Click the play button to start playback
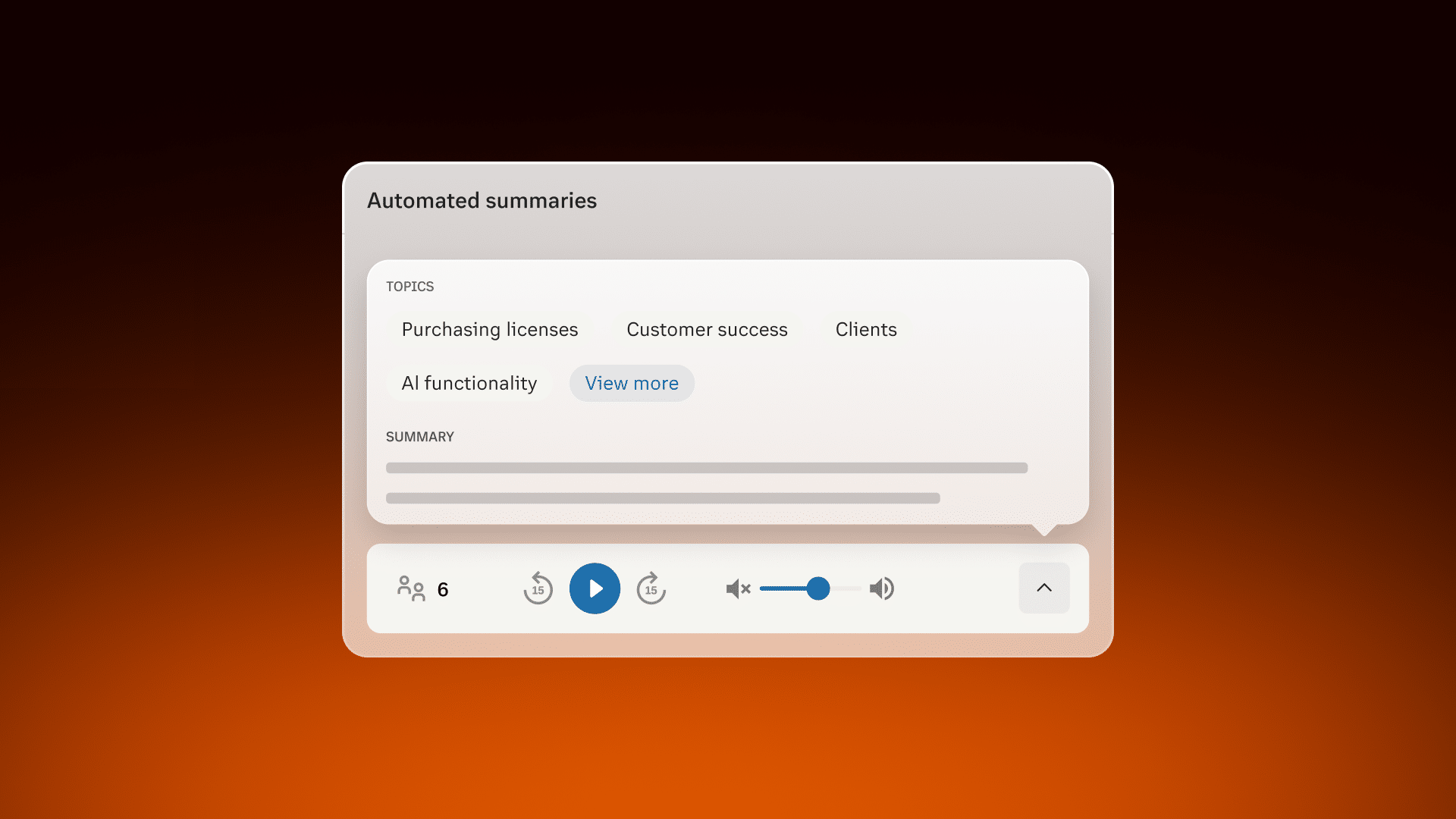 click(595, 588)
